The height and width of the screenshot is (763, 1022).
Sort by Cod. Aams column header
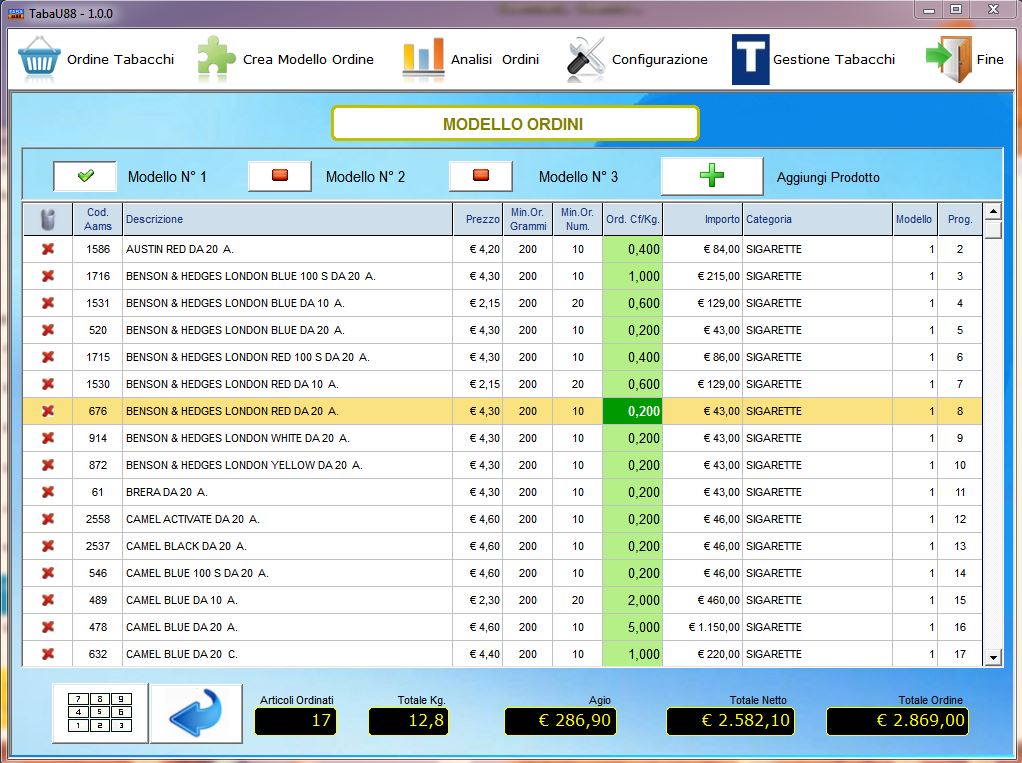click(98, 219)
